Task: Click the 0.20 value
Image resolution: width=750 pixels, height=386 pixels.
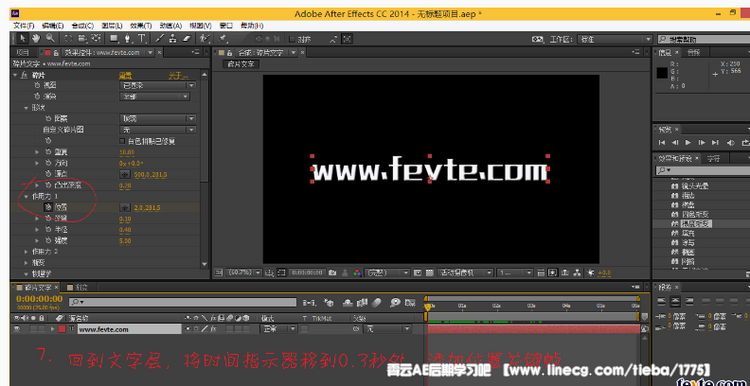Action: [125, 185]
